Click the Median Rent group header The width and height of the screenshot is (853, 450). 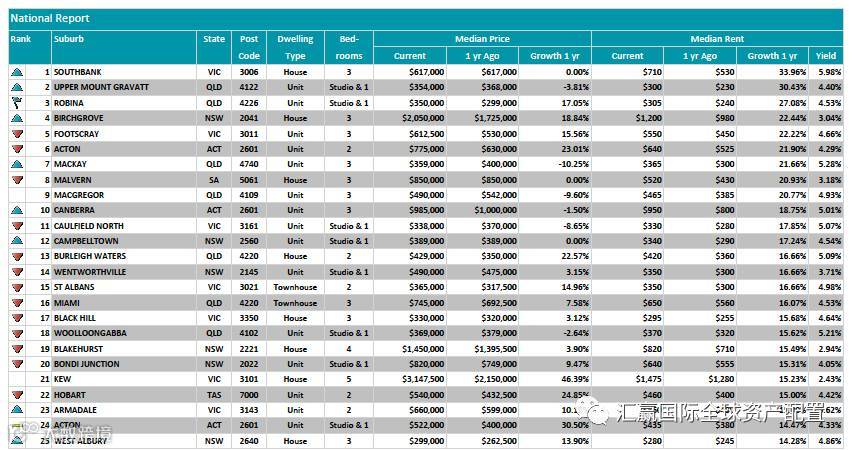pos(717,39)
